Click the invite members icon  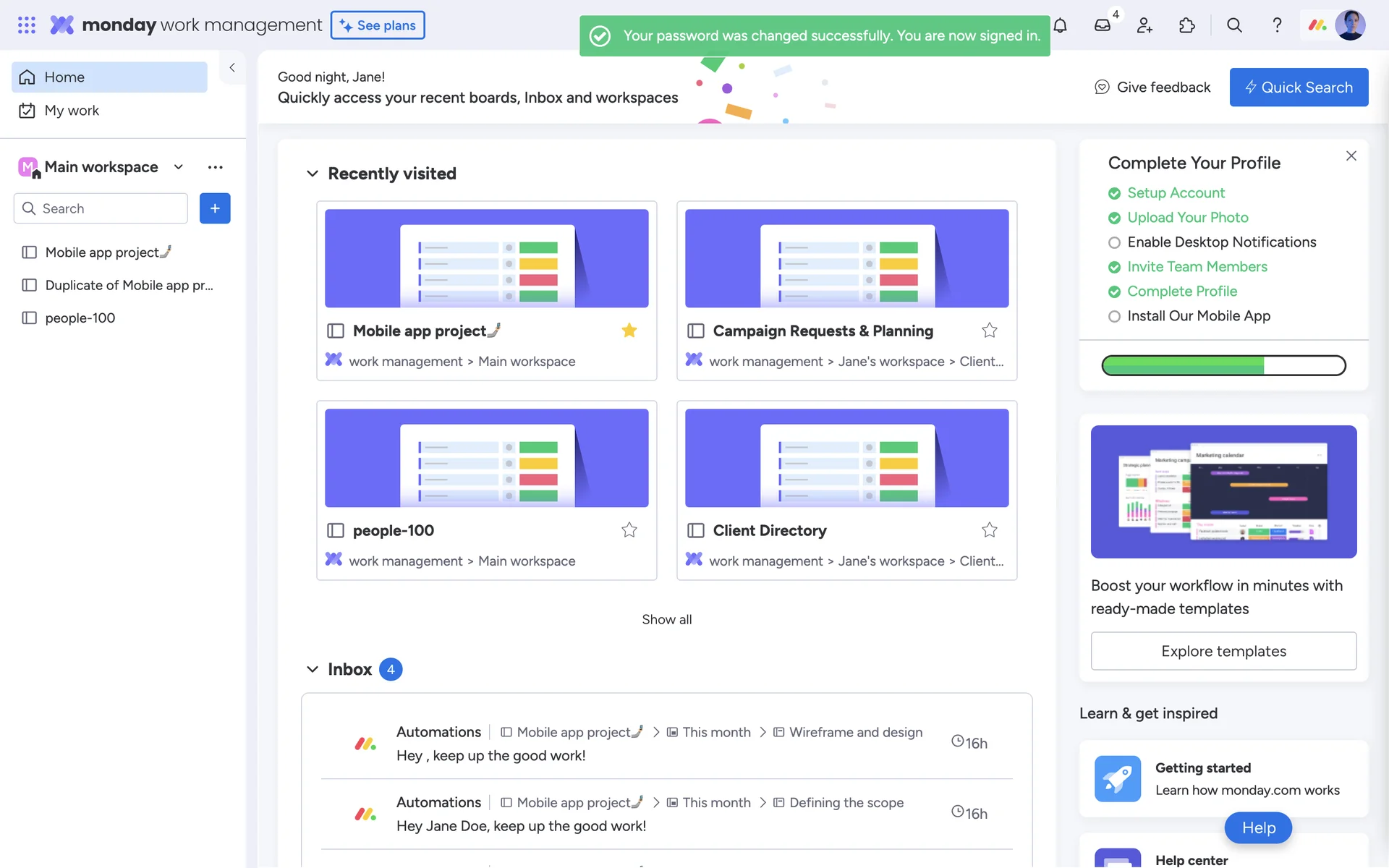pos(1144,26)
